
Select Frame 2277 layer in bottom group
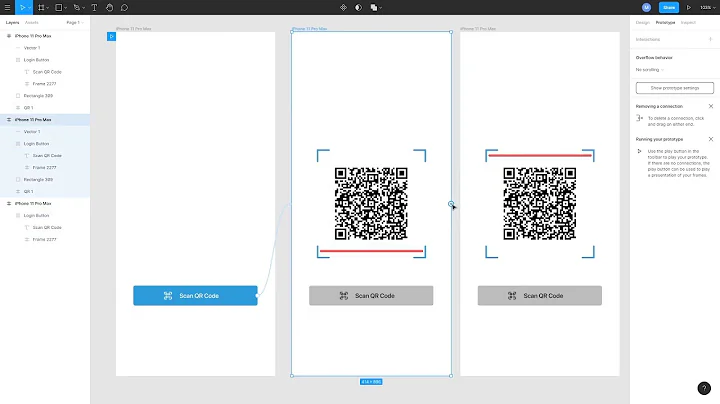[x=45, y=239]
